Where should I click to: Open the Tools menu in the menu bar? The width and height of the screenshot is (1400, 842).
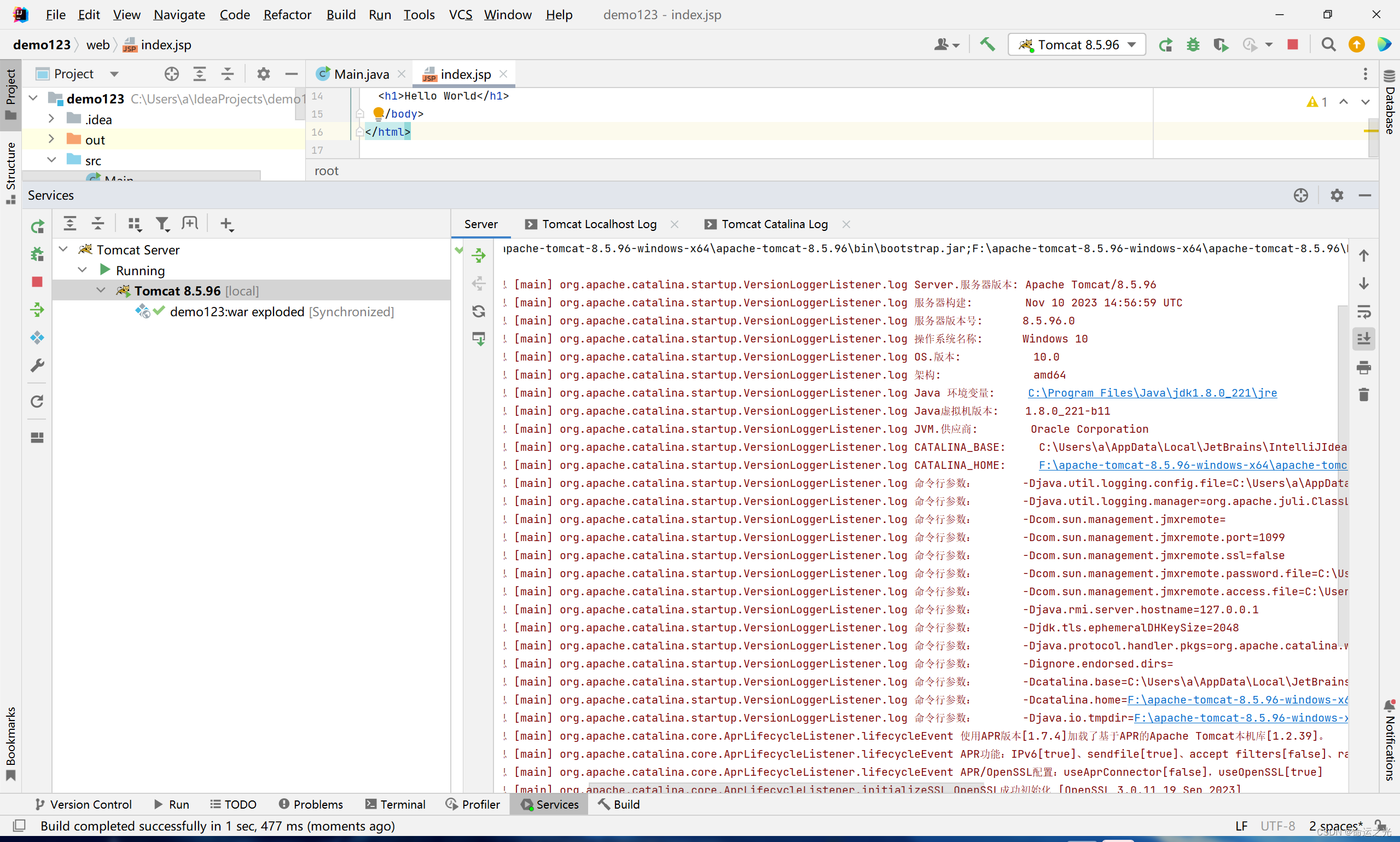coord(418,14)
